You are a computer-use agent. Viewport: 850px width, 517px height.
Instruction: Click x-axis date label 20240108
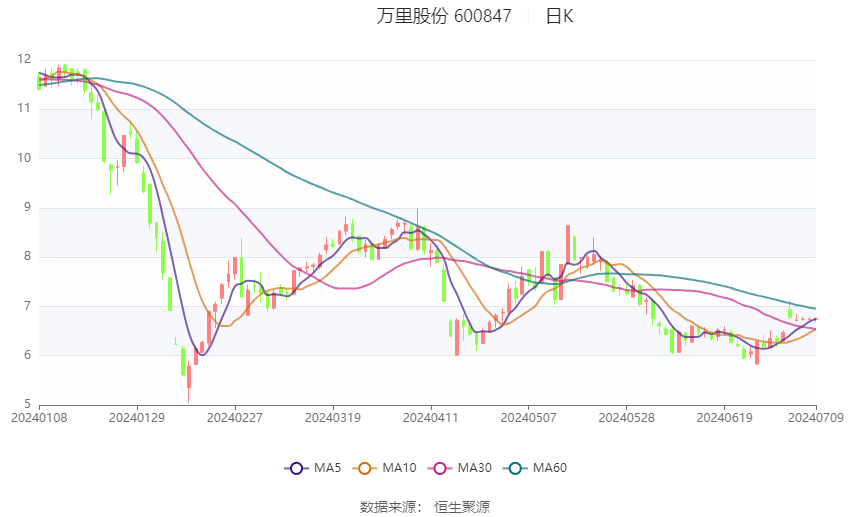tap(39, 418)
